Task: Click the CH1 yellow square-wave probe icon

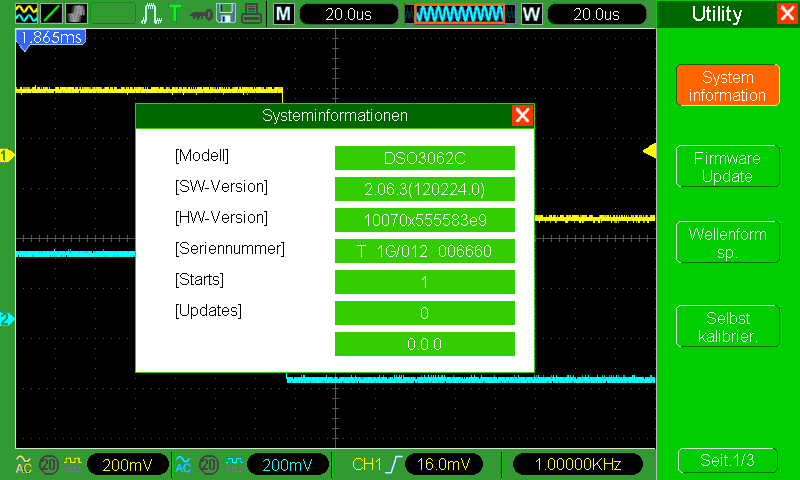Action: click(x=72, y=464)
